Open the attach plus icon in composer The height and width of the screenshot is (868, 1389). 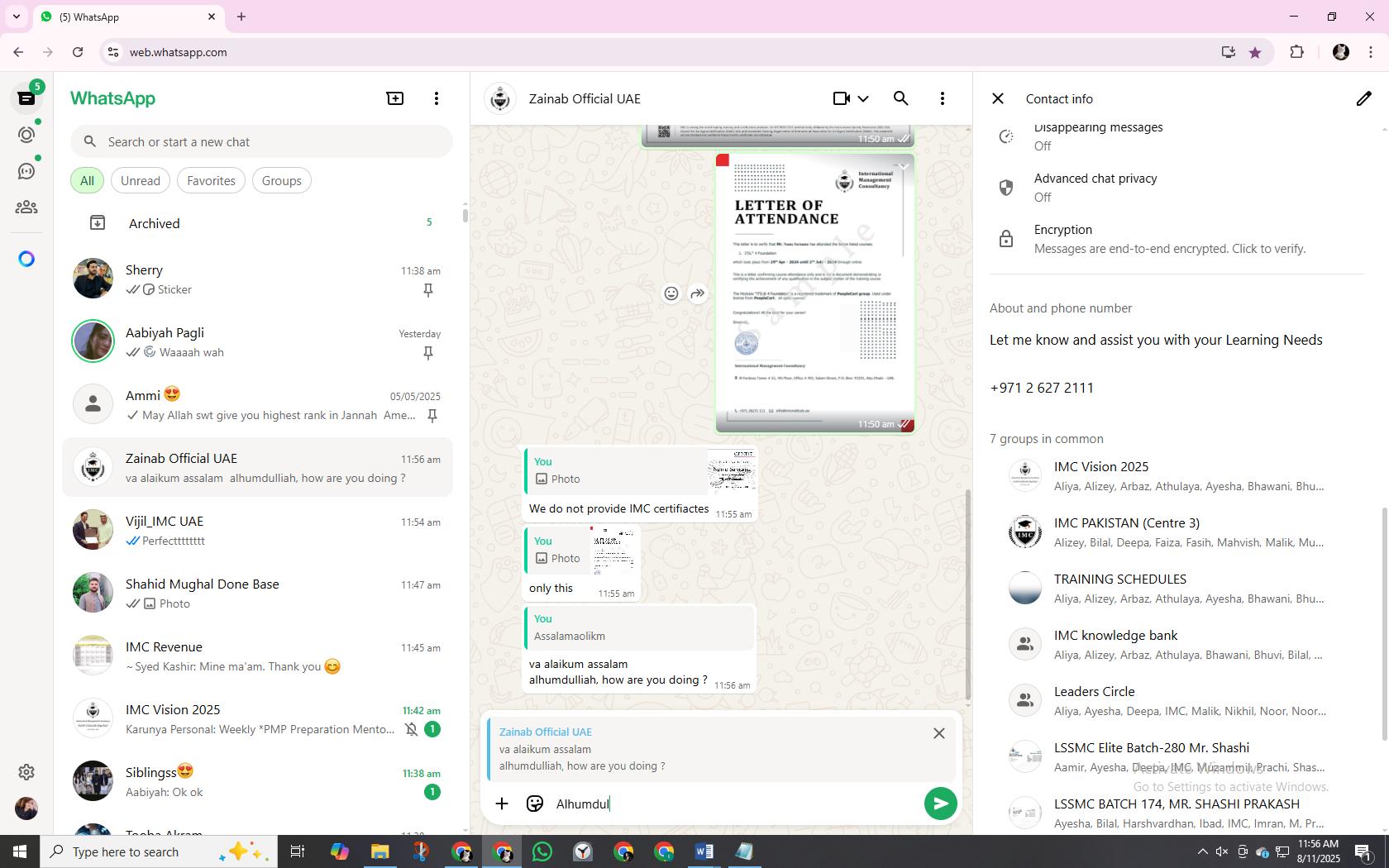pos(502,804)
